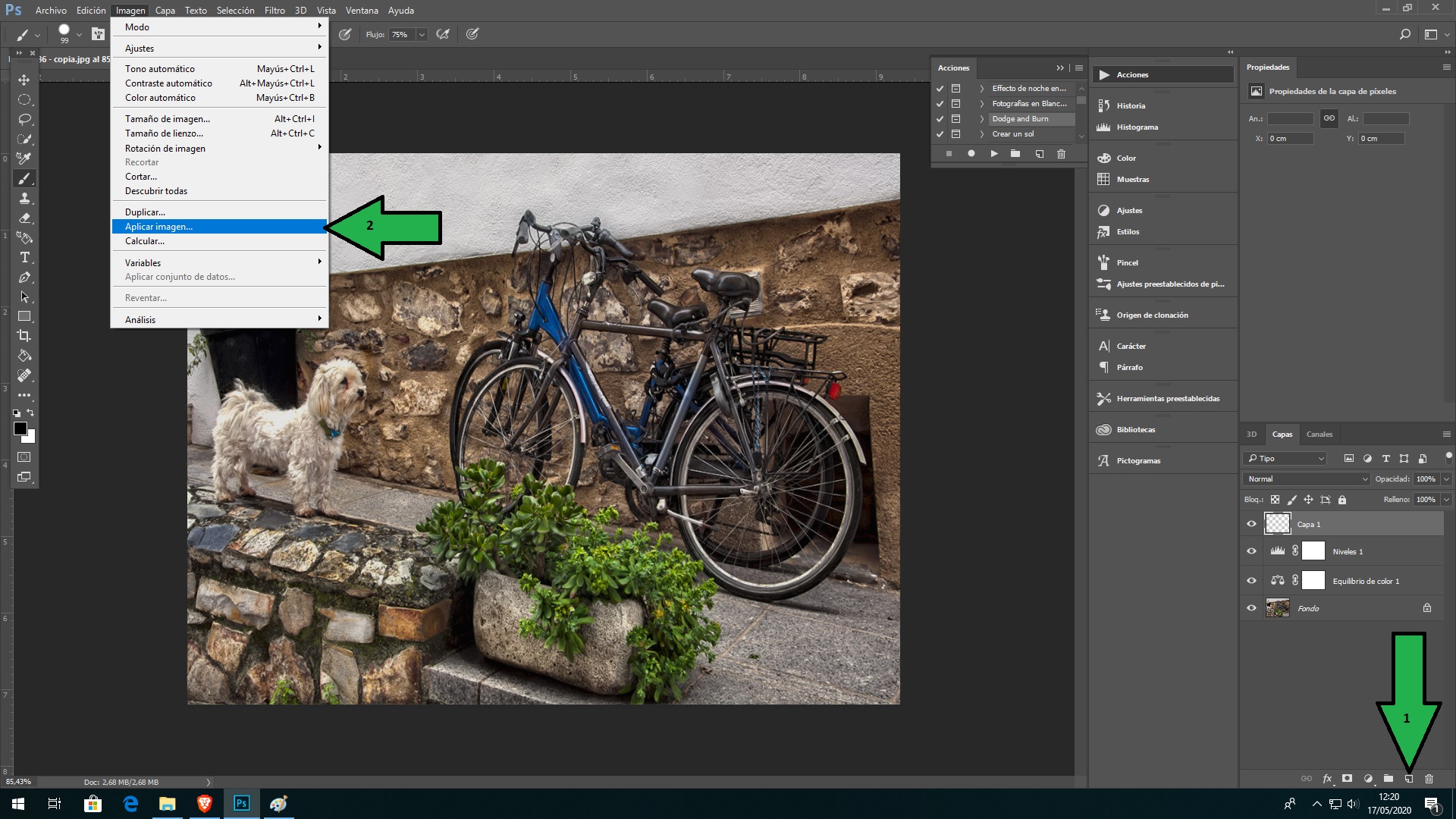Image resolution: width=1456 pixels, height=819 pixels.
Task: Click the Eraser tool icon
Action: pos(25,218)
